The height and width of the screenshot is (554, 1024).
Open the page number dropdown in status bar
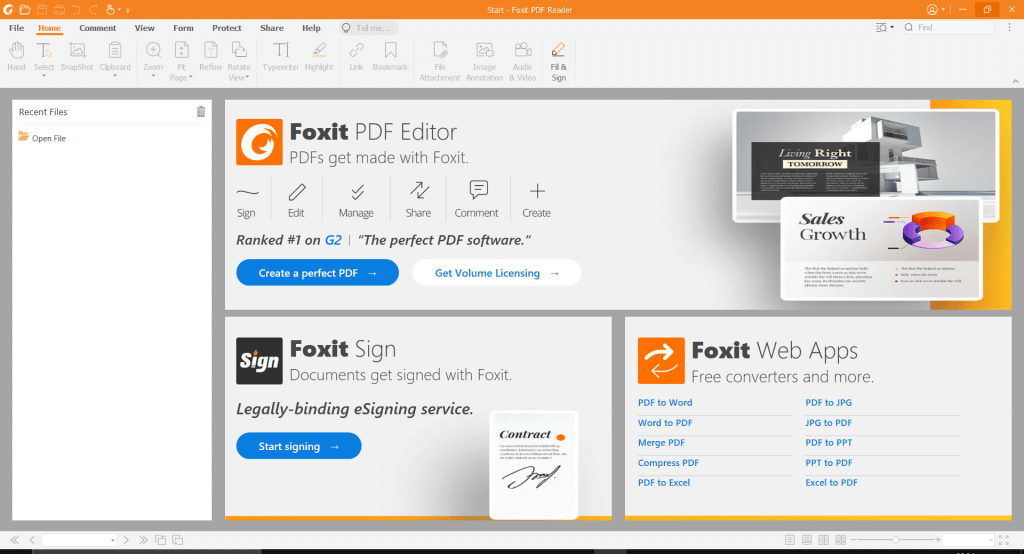(112, 540)
